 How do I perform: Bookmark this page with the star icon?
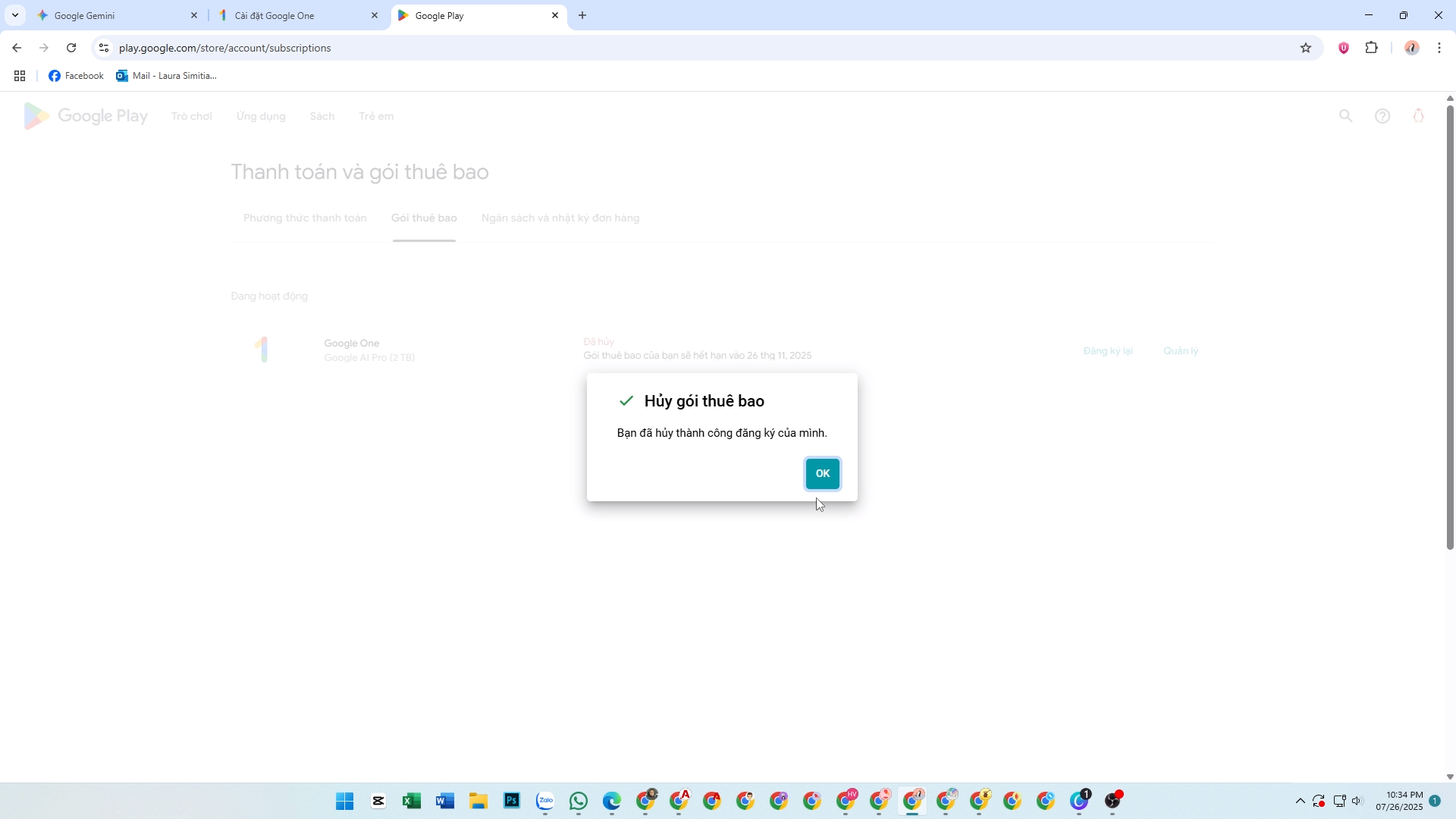1305,48
